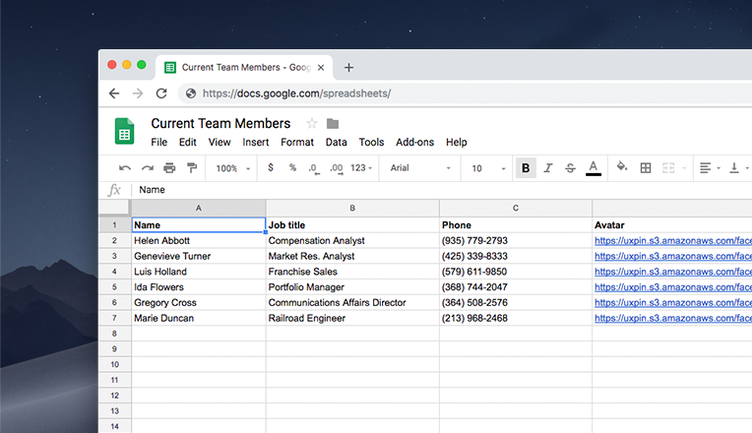Star the Current Team Members document
The height and width of the screenshot is (433, 752).
(312, 123)
